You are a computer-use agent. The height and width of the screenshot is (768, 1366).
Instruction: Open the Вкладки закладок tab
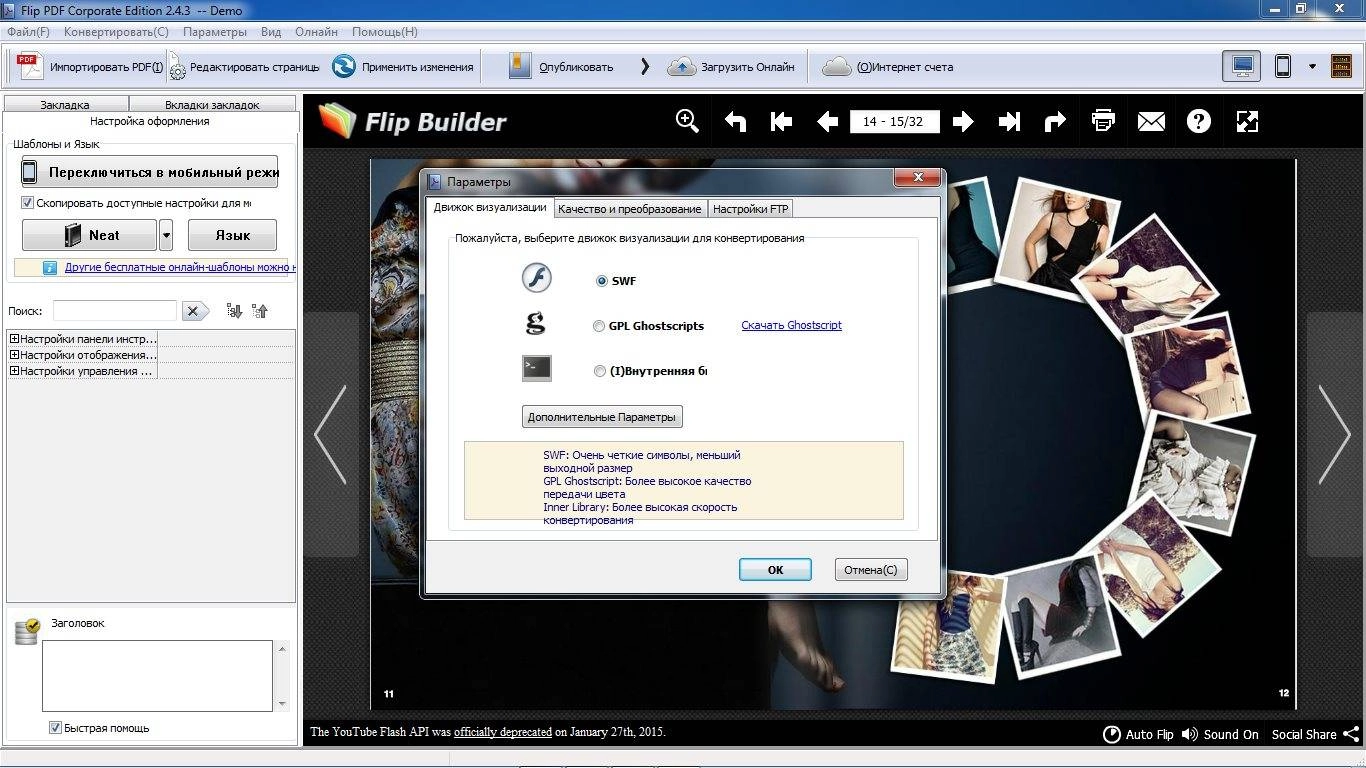pos(212,104)
